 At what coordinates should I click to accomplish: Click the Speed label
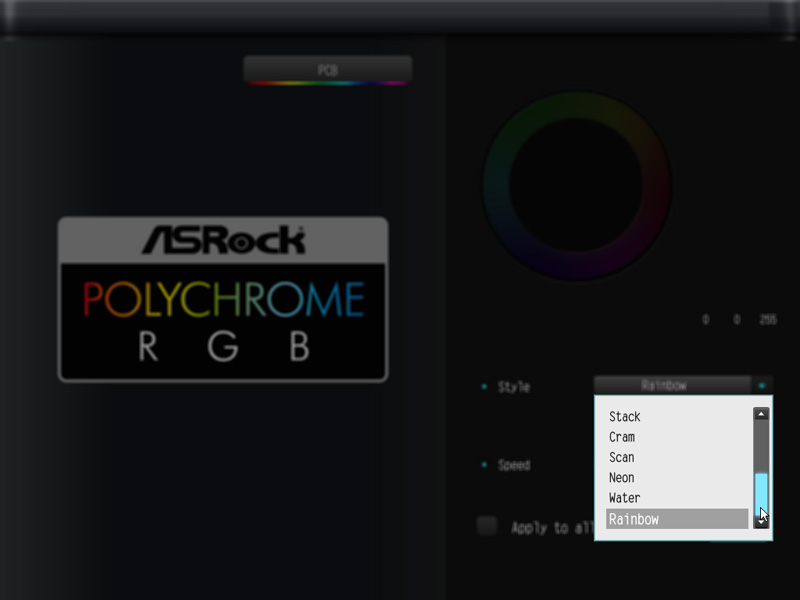coord(514,465)
